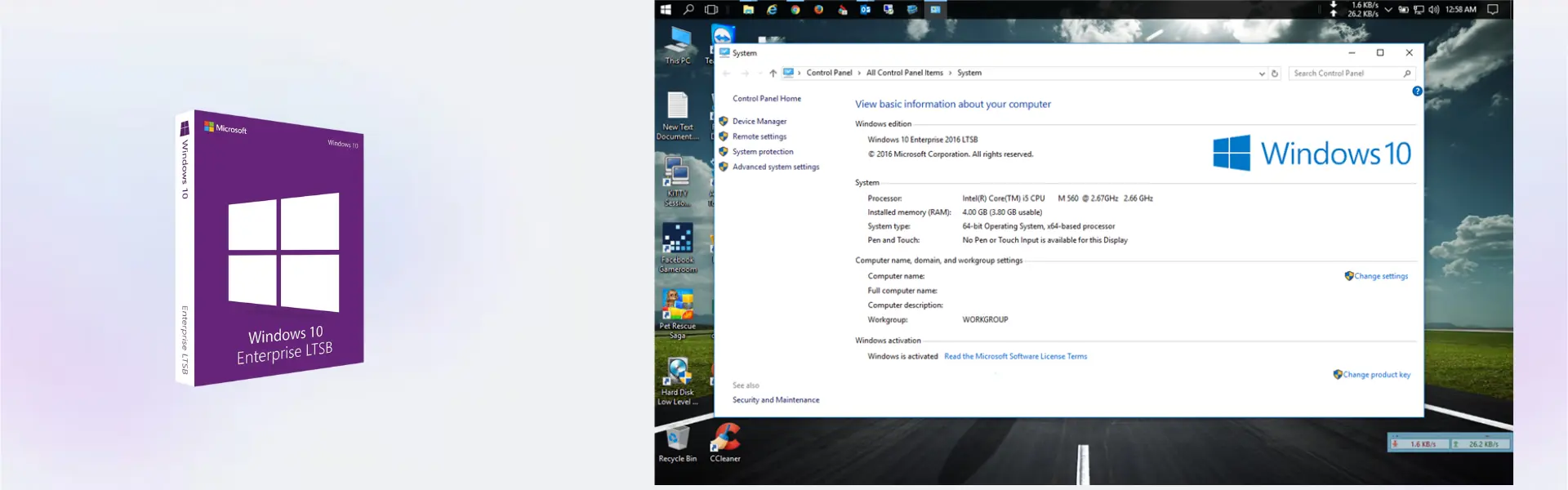The image size is (1568, 490).
Task: Select the active System window taskbar button
Action: click(935, 10)
